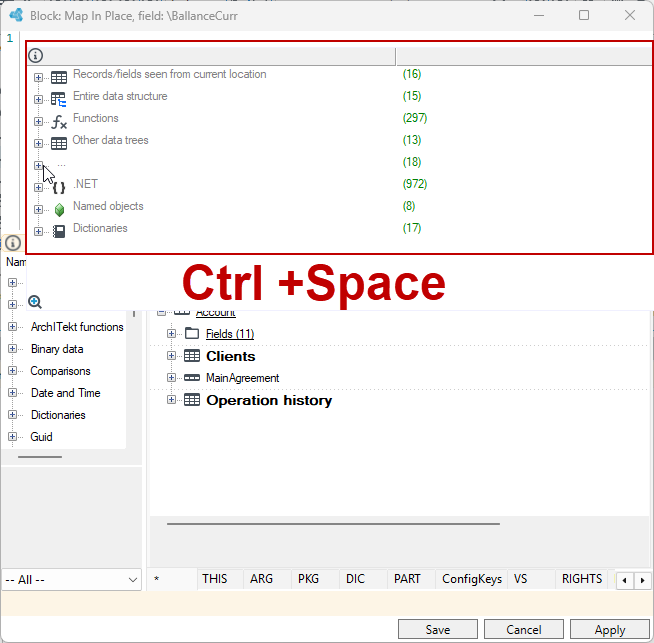
Task: Click the fx Functions icon
Action: point(59,122)
